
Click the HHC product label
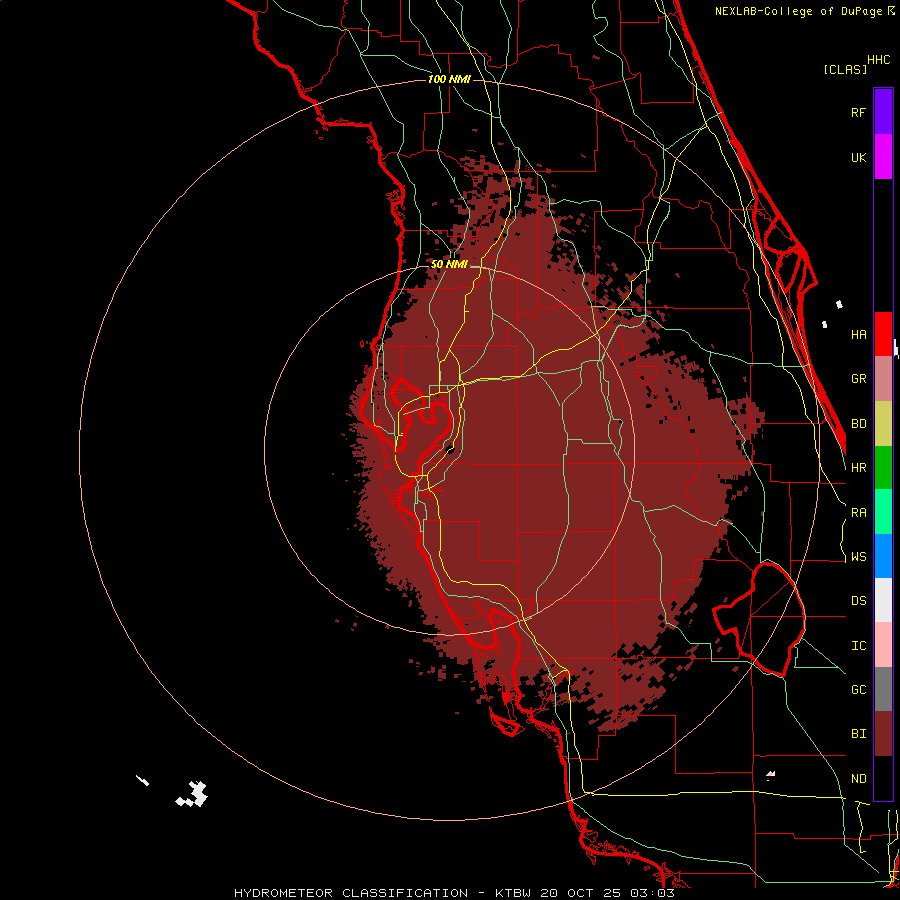point(878,60)
